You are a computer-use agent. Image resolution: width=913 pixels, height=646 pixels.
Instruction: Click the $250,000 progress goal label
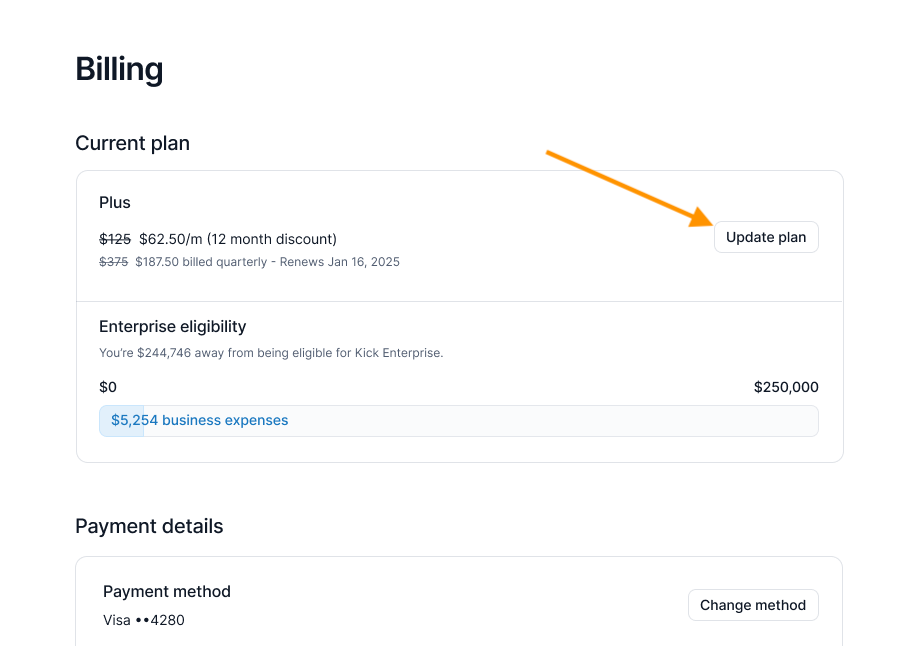point(786,387)
